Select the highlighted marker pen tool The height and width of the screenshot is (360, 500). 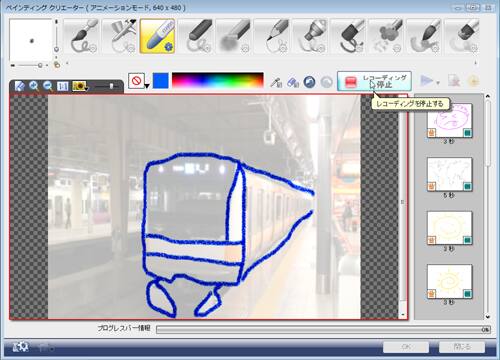[x=158, y=36]
